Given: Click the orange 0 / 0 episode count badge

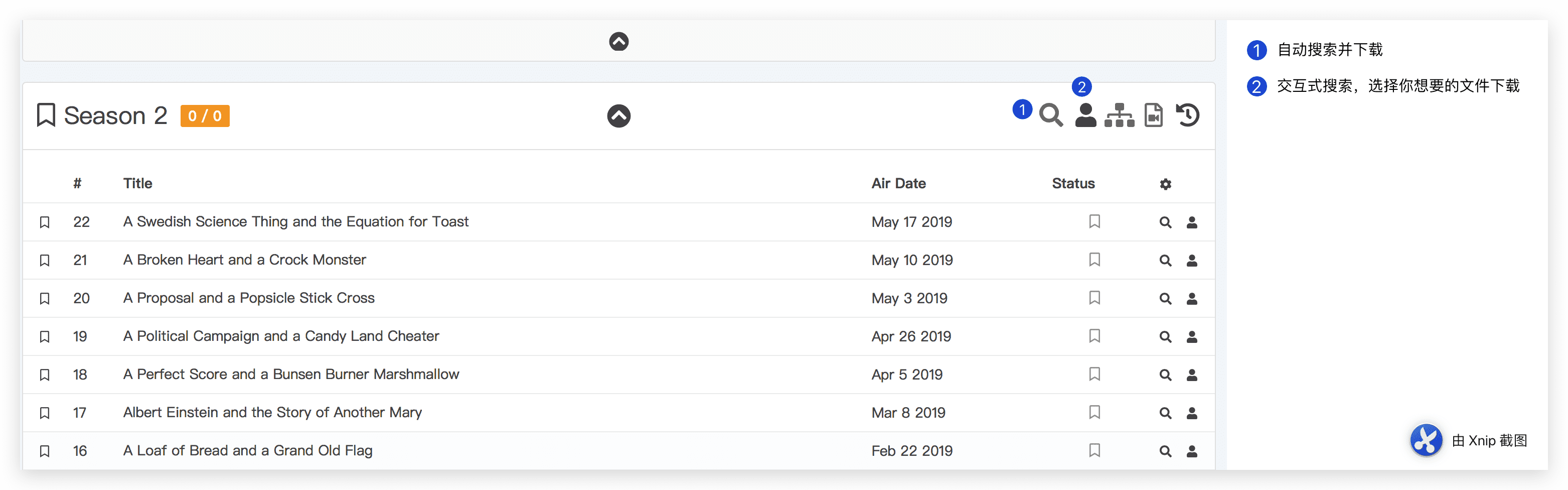Looking at the screenshot, I should pos(205,116).
